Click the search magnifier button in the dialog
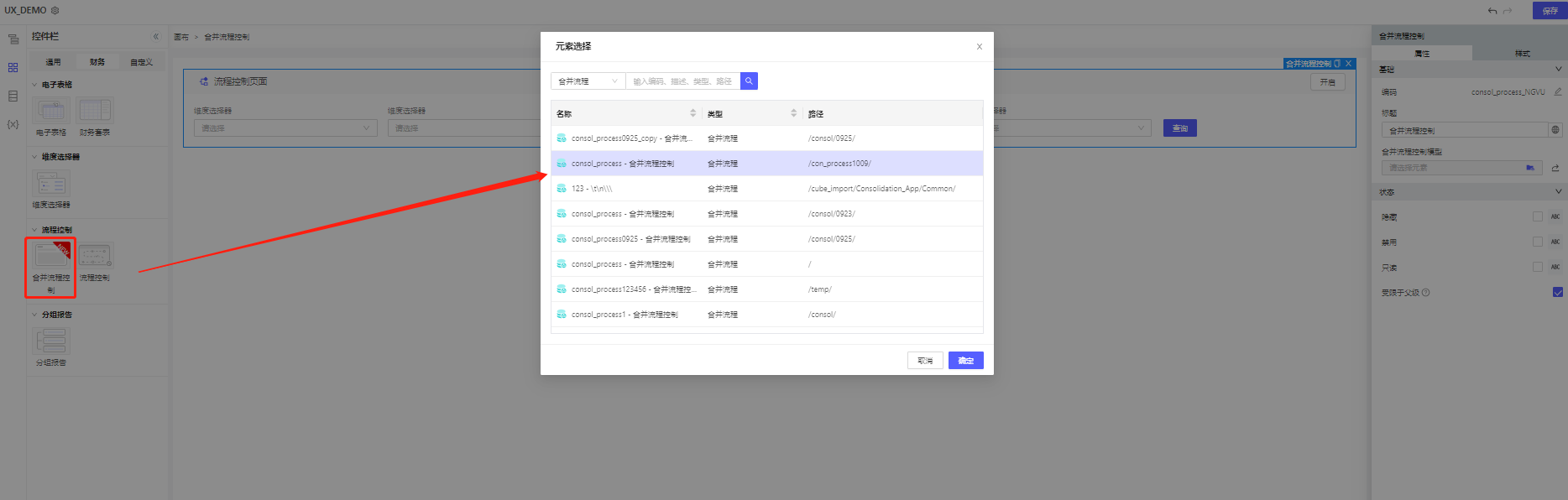 coord(749,81)
